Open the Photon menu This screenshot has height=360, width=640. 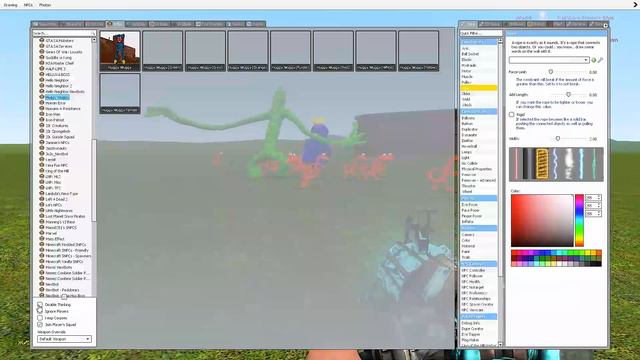45,5
